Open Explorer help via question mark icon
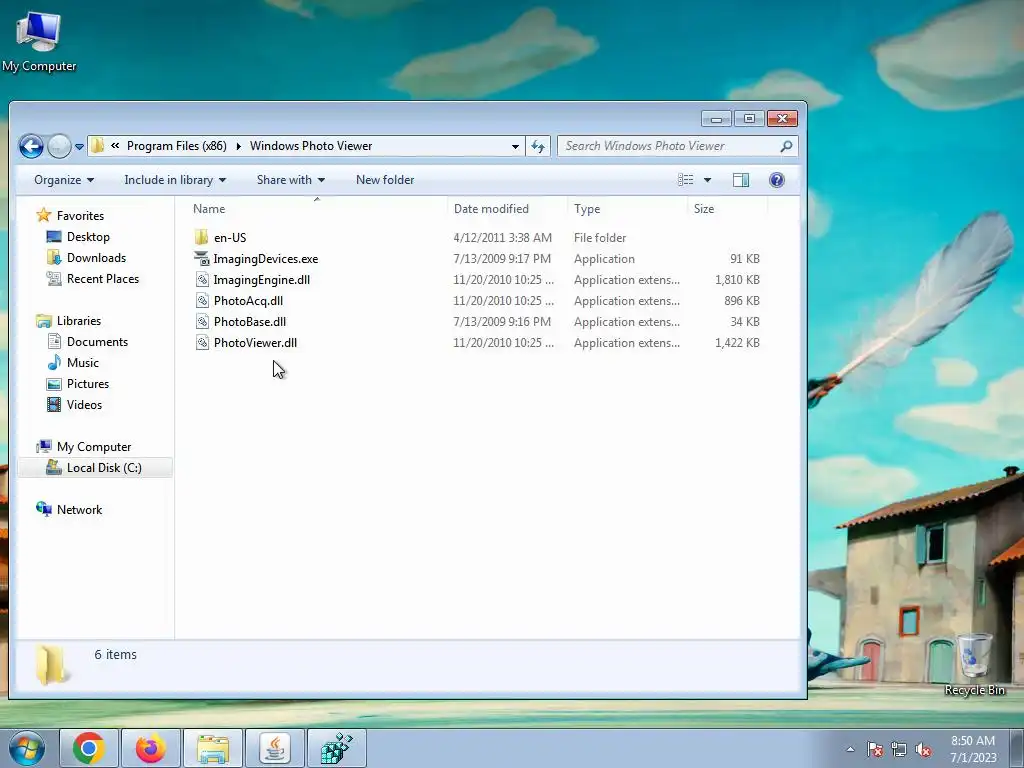Screen dimensions: 1024x768 point(776,180)
